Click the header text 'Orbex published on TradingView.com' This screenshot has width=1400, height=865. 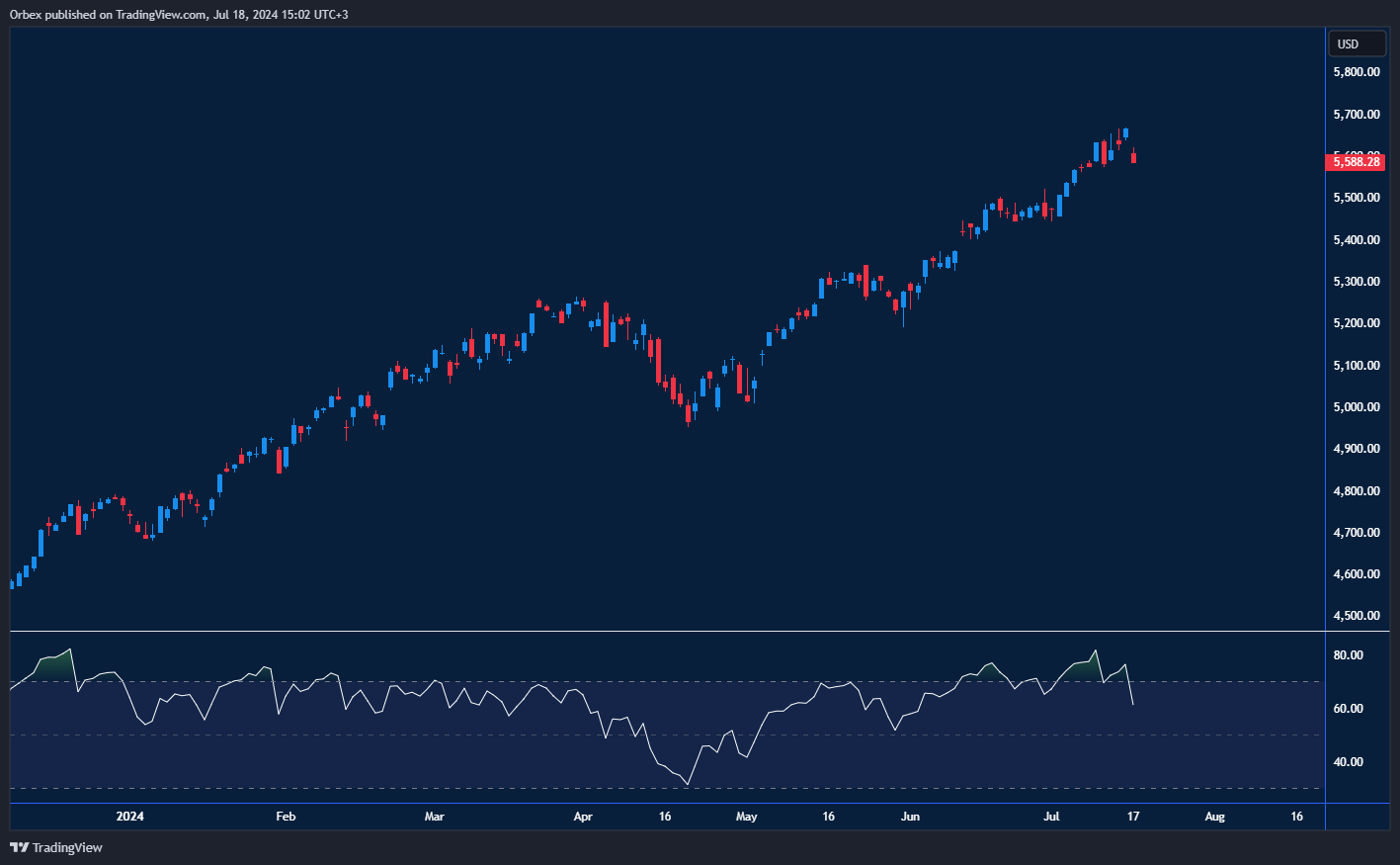(x=108, y=14)
